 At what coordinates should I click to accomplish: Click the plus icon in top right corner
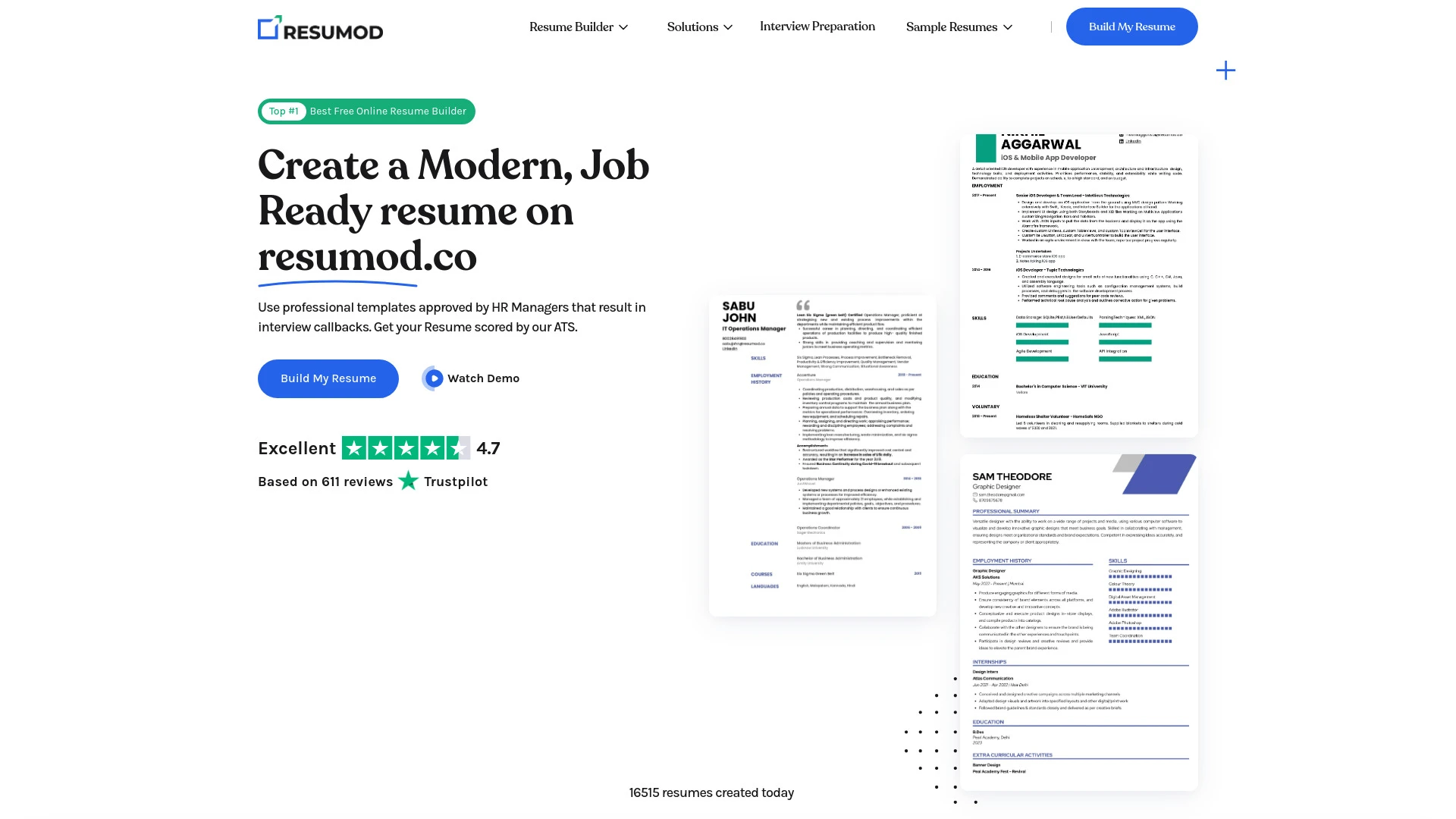[x=1223, y=70]
